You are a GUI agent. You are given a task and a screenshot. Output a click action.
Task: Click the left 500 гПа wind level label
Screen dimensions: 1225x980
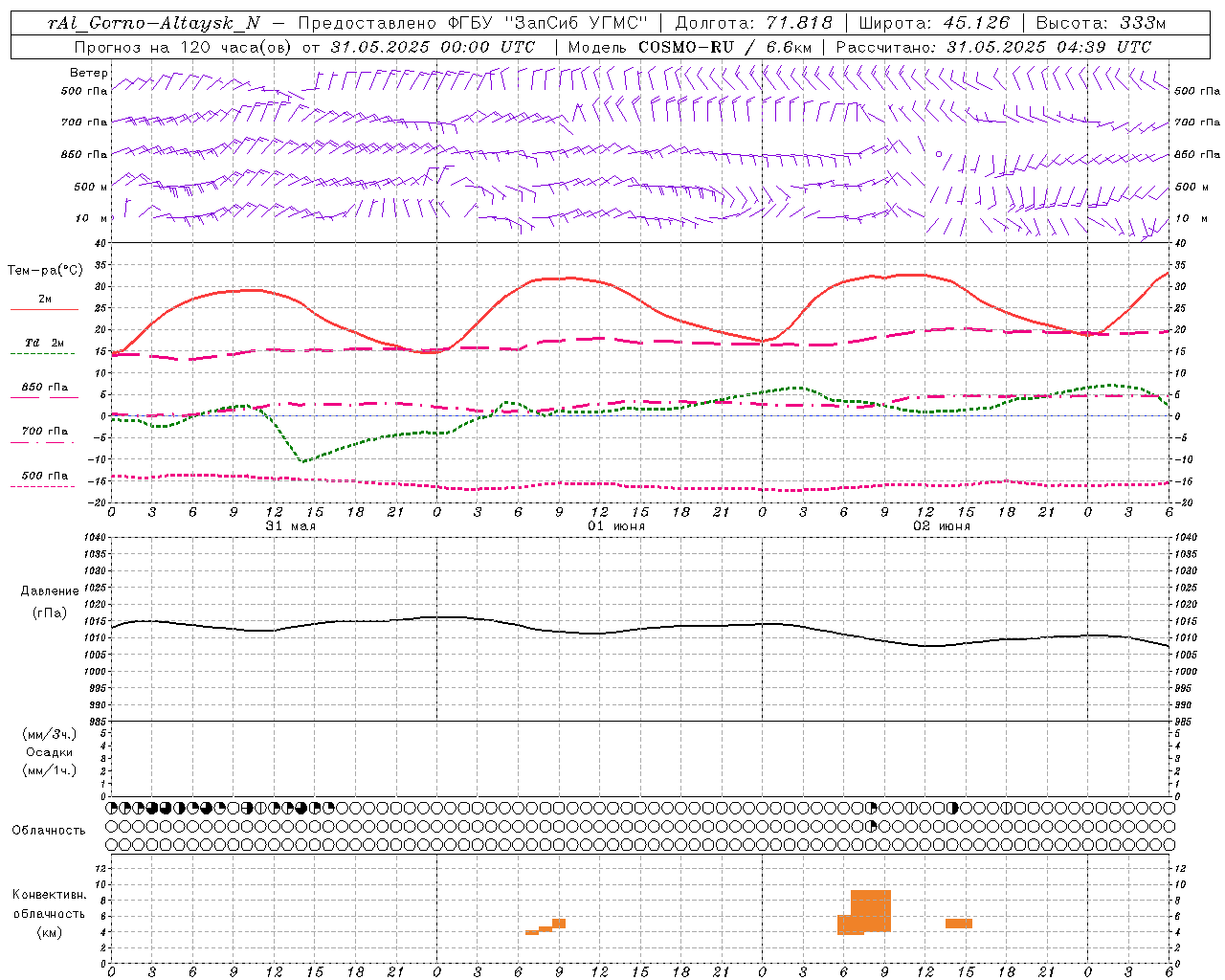click(x=84, y=91)
